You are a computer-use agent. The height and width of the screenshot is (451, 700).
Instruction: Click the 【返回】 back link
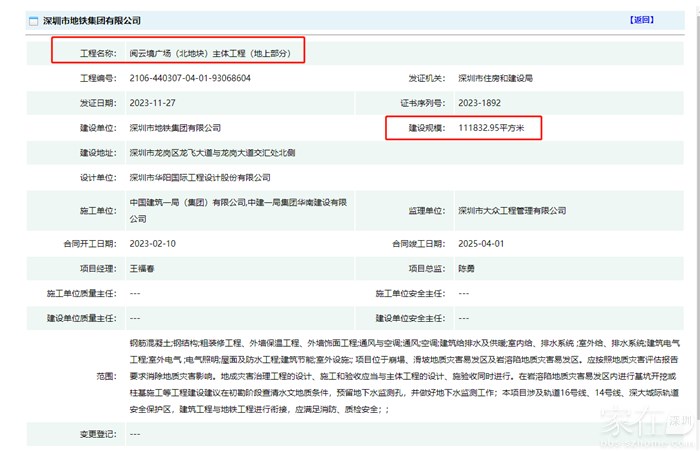641,19
